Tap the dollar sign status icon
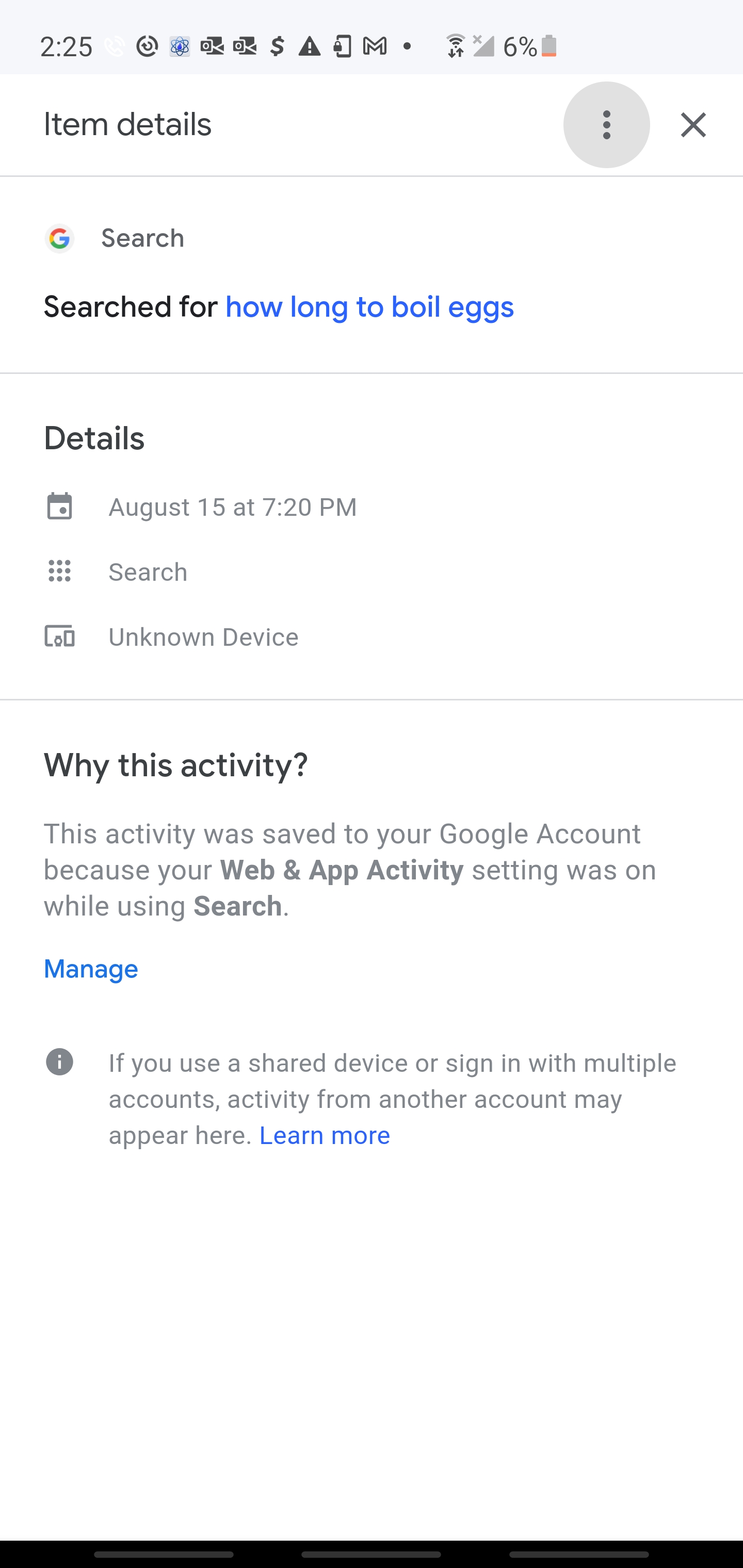The height and width of the screenshot is (1568, 743). click(x=277, y=46)
